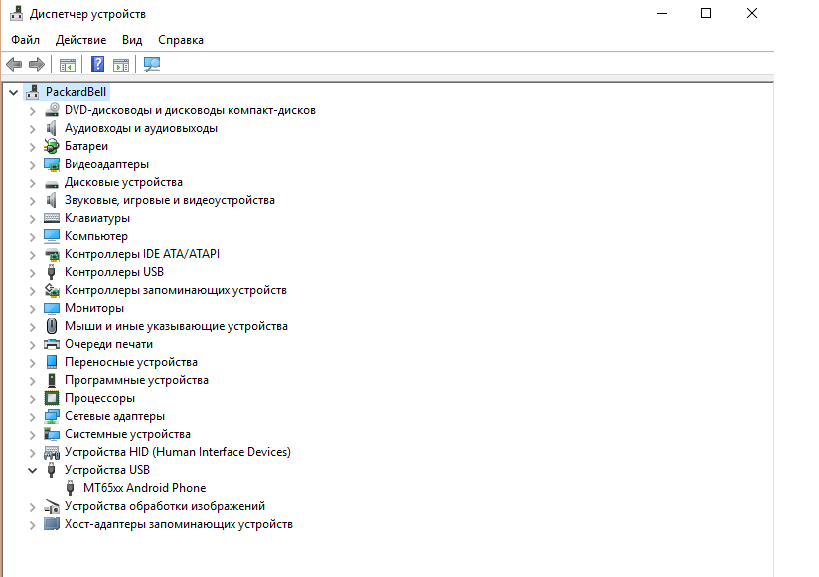Click the Процессоры chip icon
Viewport: 819px width, 577px height.
point(52,398)
